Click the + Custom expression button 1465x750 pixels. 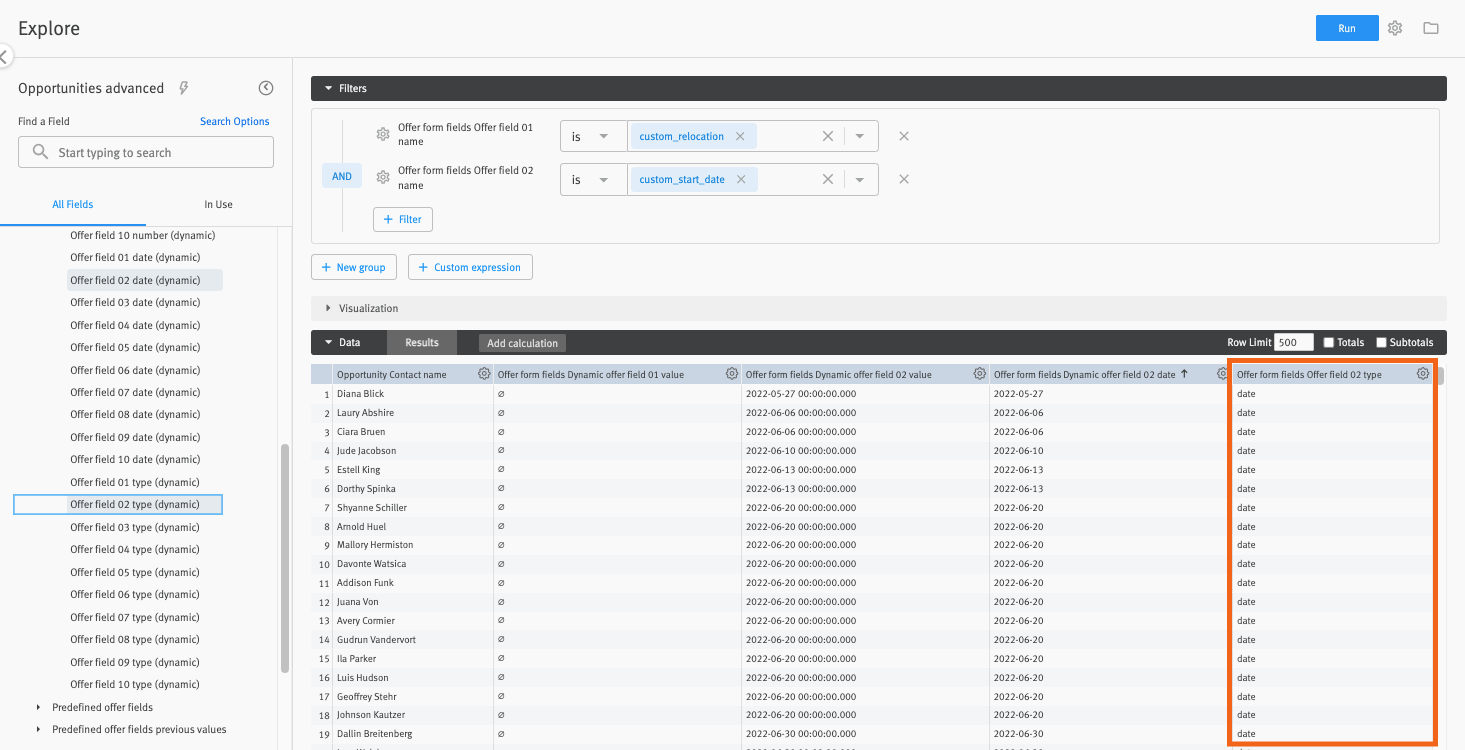(x=470, y=267)
